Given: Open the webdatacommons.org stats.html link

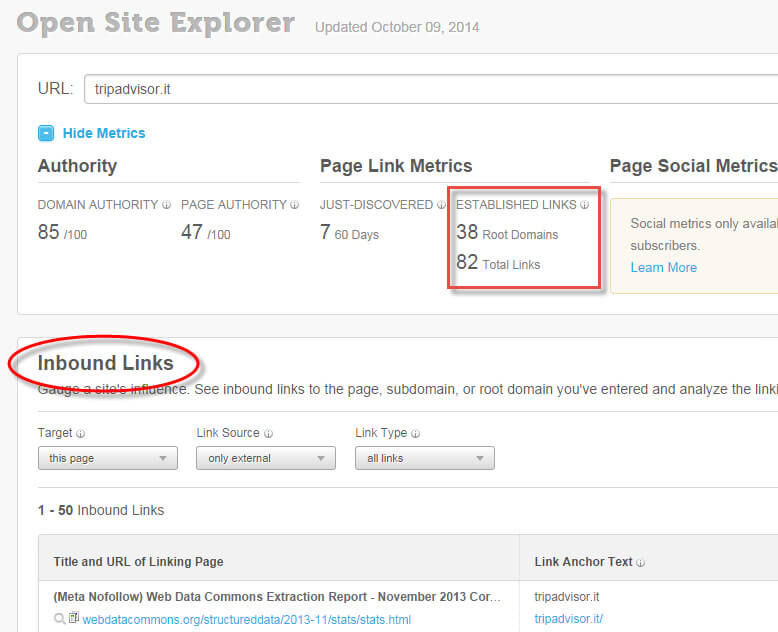Looking at the screenshot, I should click(x=247, y=620).
